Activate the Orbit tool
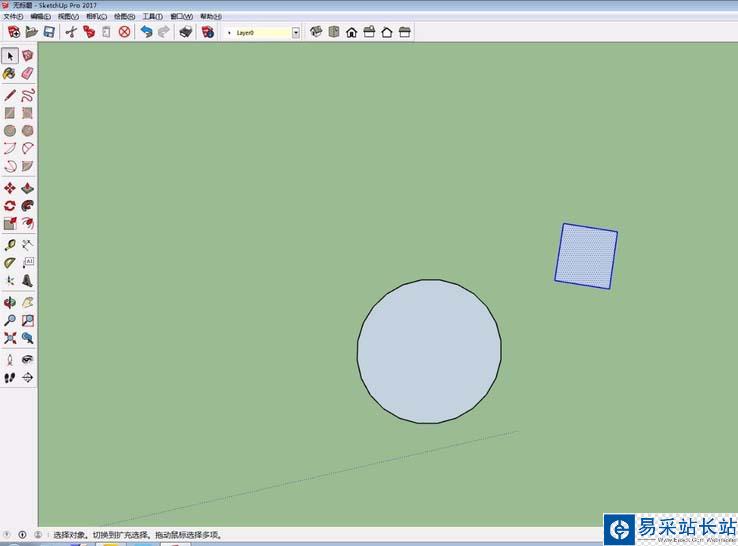This screenshot has height=546, width=738. tap(10, 303)
